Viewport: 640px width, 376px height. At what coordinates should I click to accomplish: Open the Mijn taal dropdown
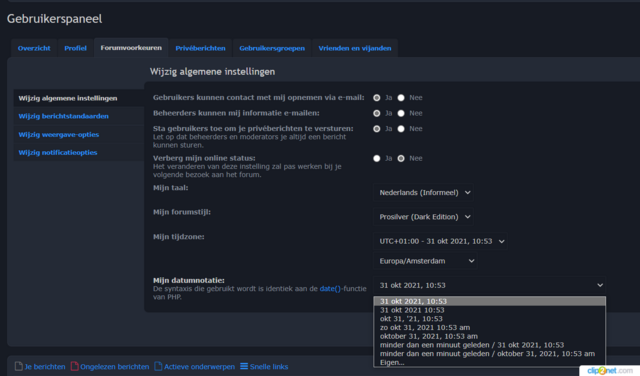coord(423,192)
